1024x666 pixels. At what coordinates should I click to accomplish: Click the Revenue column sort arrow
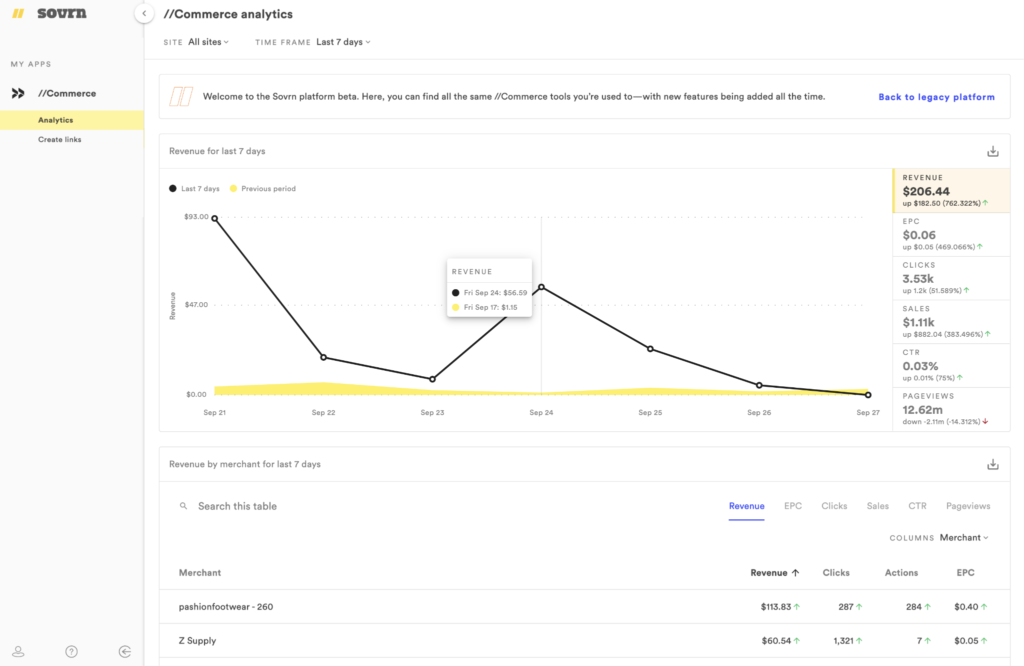coord(795,573)
